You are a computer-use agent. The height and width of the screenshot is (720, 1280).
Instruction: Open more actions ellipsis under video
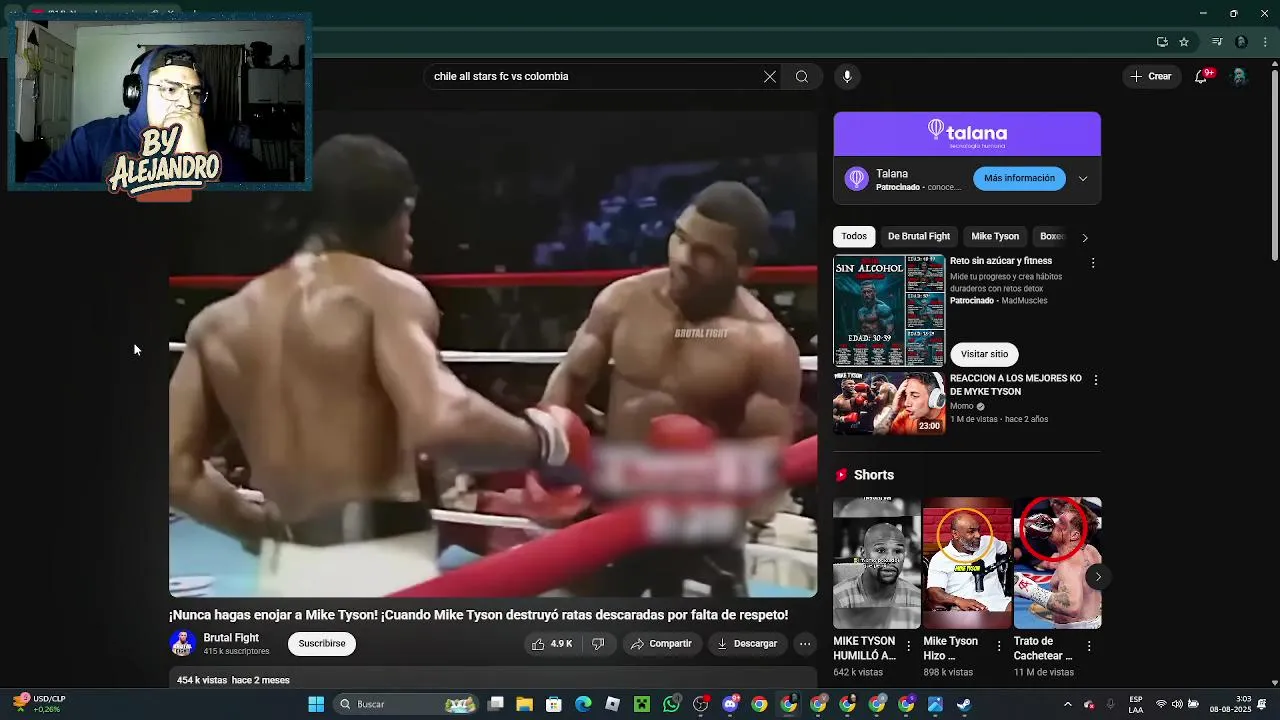(805, 644)
